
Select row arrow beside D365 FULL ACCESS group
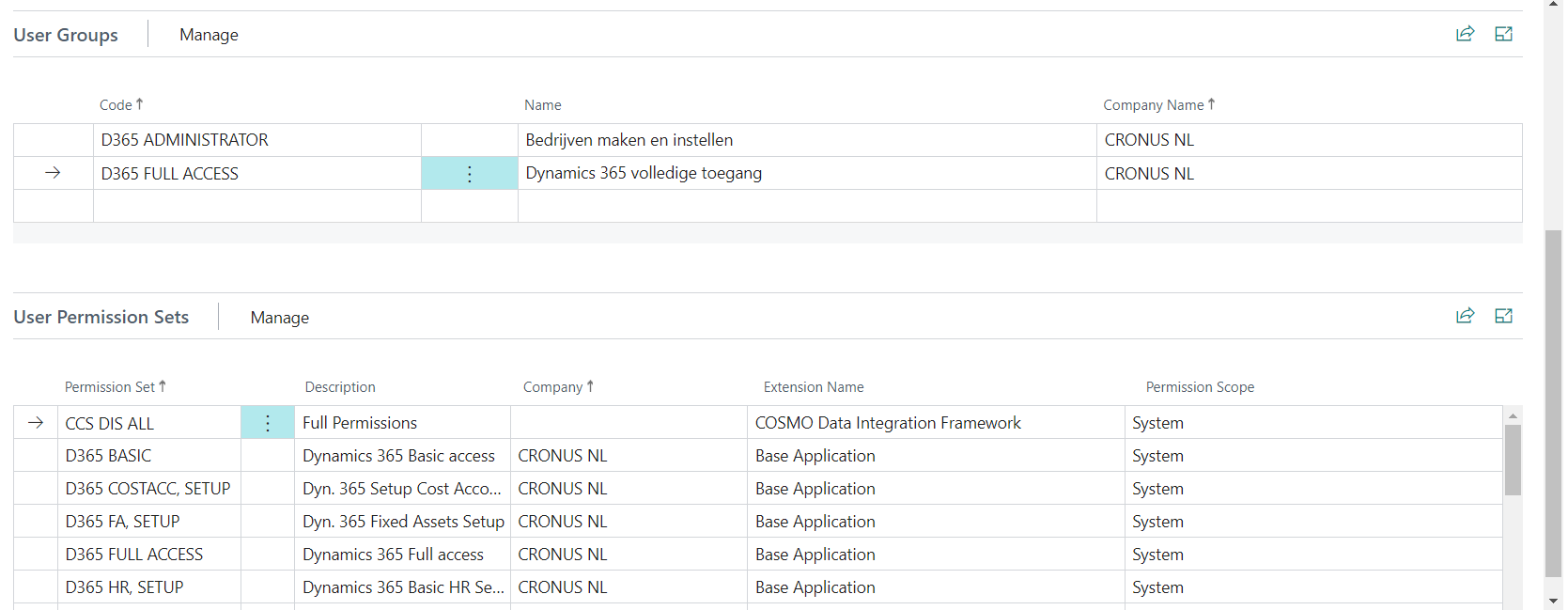pyautogui.click(x=53, y=173)
